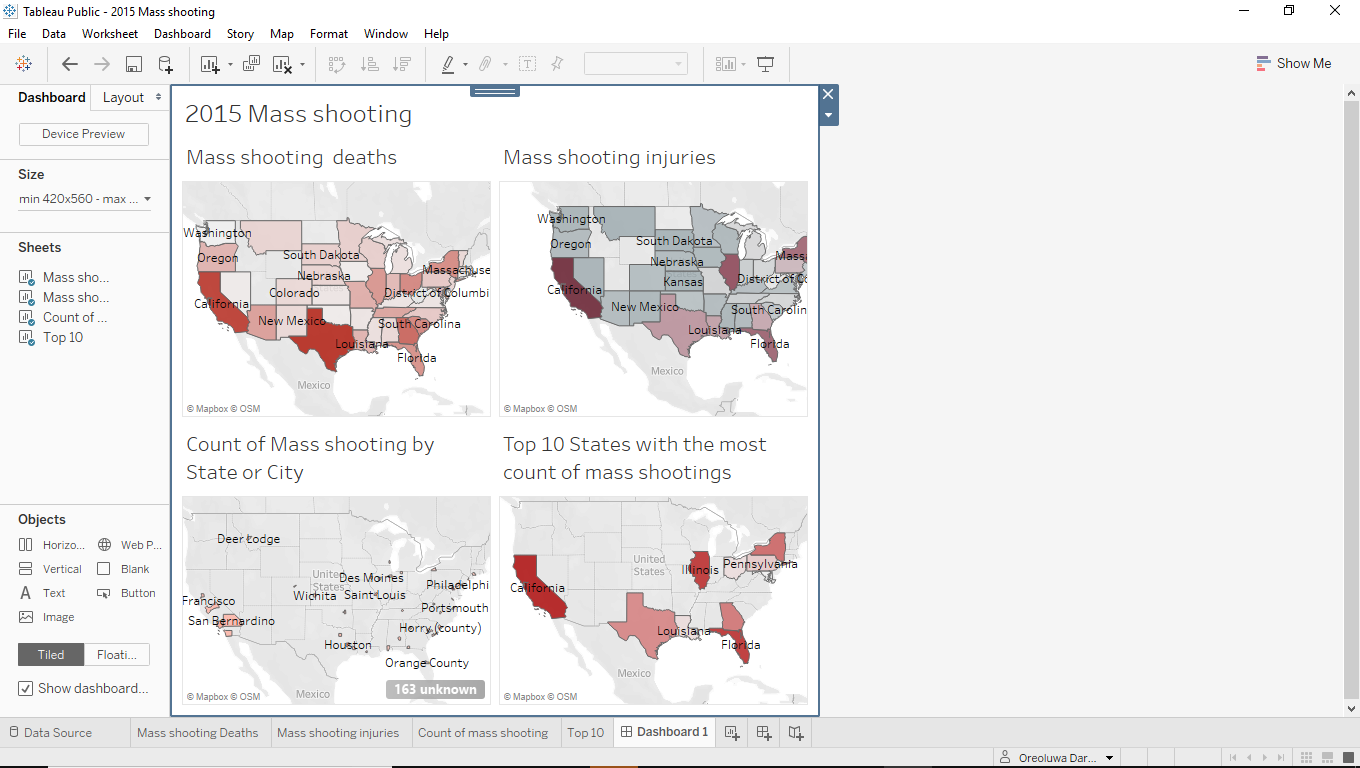Select the Count of mass shooting sheet
This screenshot has height=768, width=1360.
(484, 732)
